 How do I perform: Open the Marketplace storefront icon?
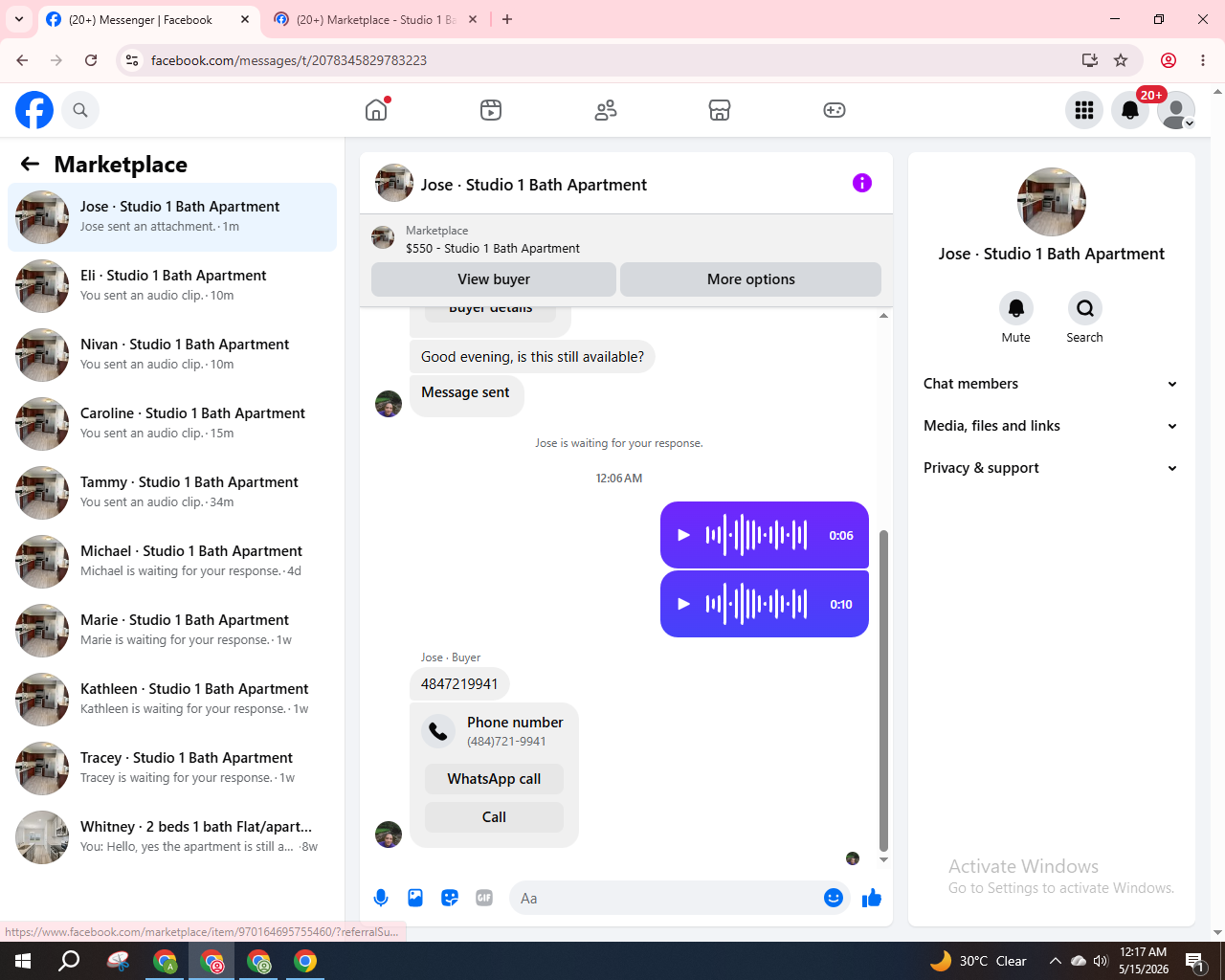click(720, 110)
